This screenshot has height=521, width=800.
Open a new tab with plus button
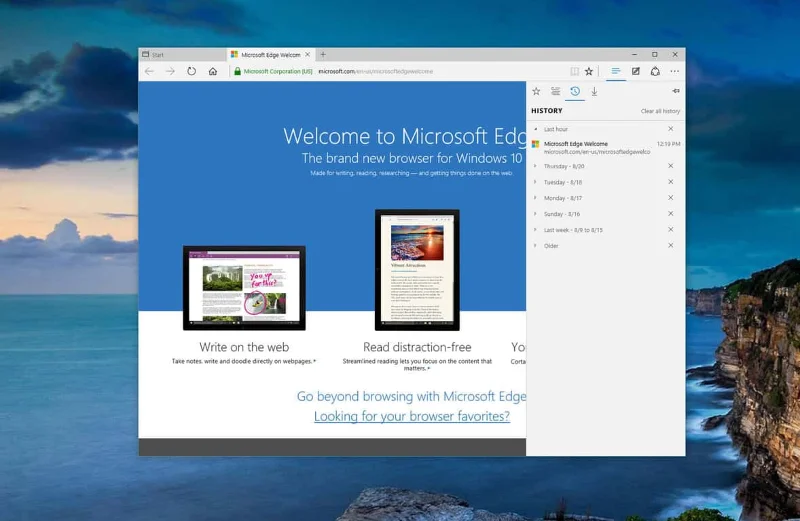(323, 55)
